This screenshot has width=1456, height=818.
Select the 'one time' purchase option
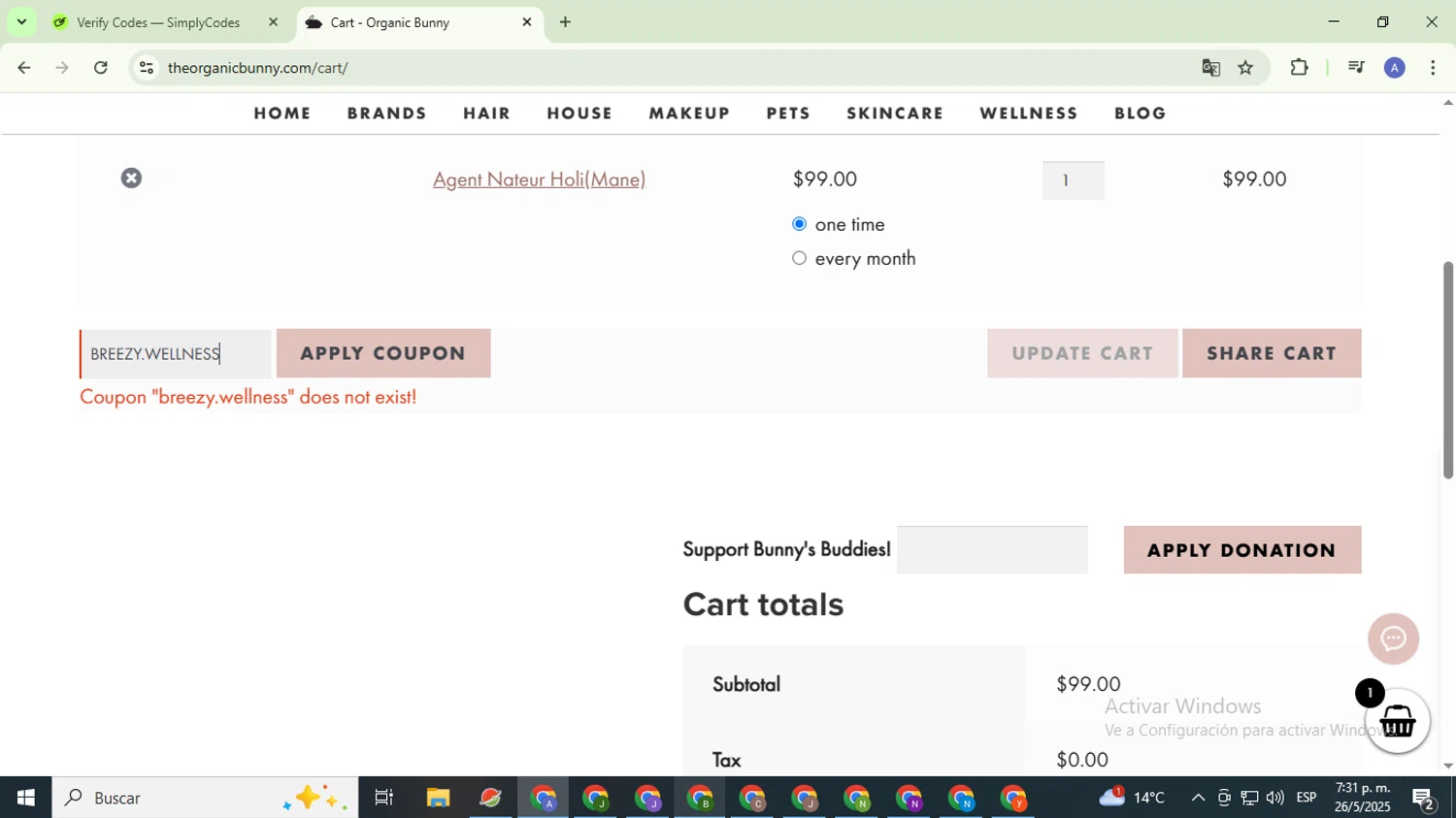(x=799, y=224)
